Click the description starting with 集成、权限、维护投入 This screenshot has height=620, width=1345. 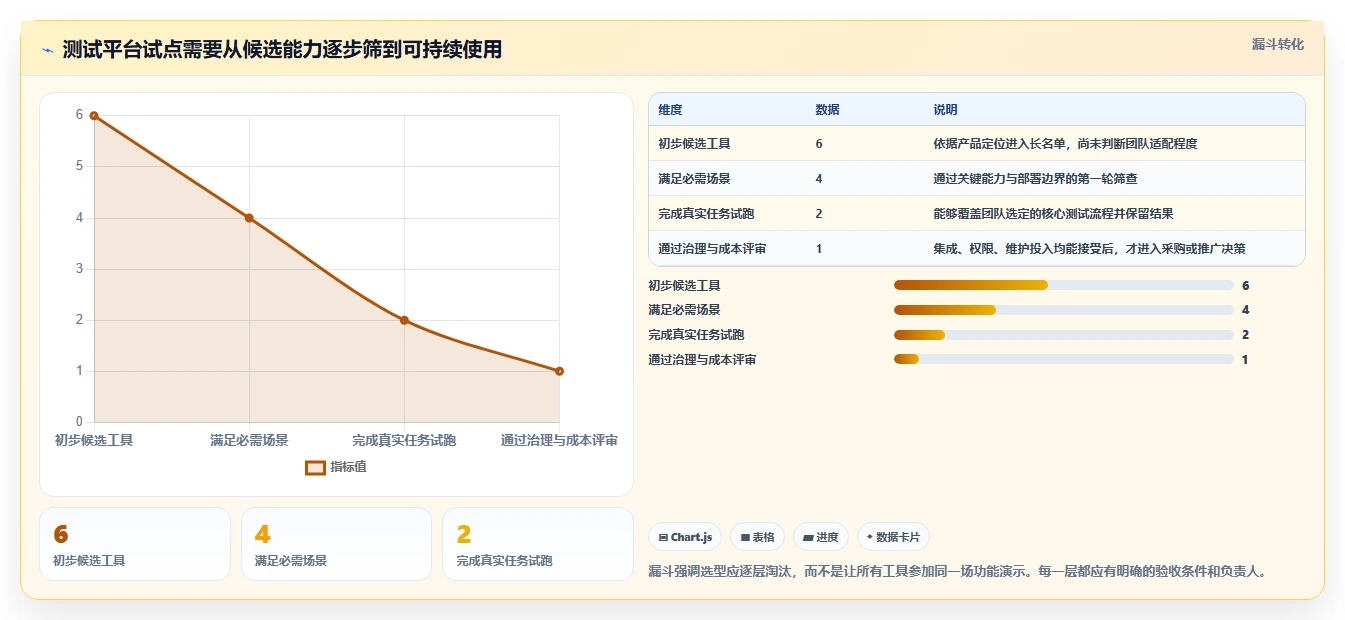1089,248
